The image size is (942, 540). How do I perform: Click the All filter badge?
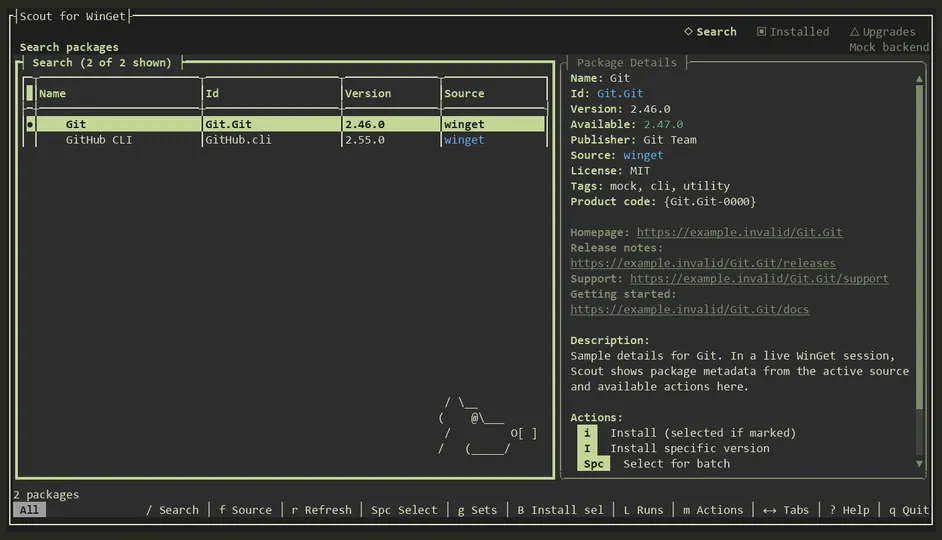click(29, 510)
